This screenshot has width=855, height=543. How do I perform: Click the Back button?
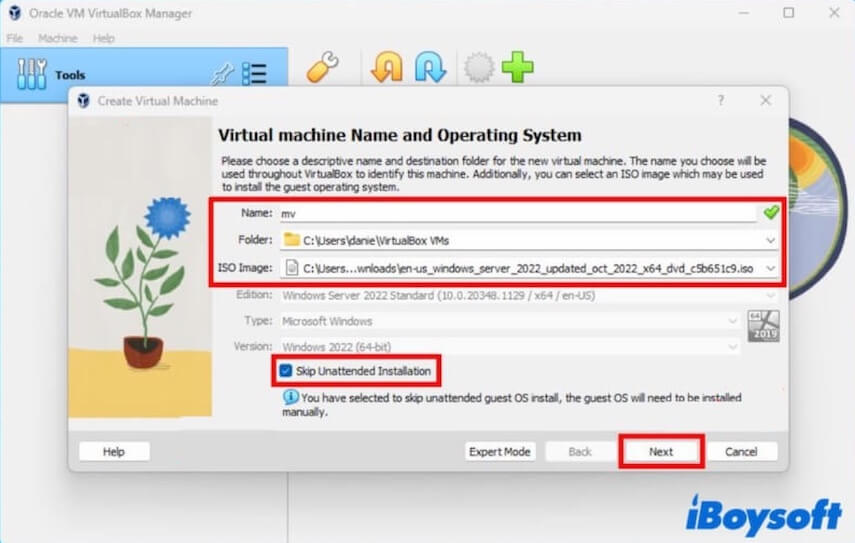pyautogui.click(x=580, y=451)
